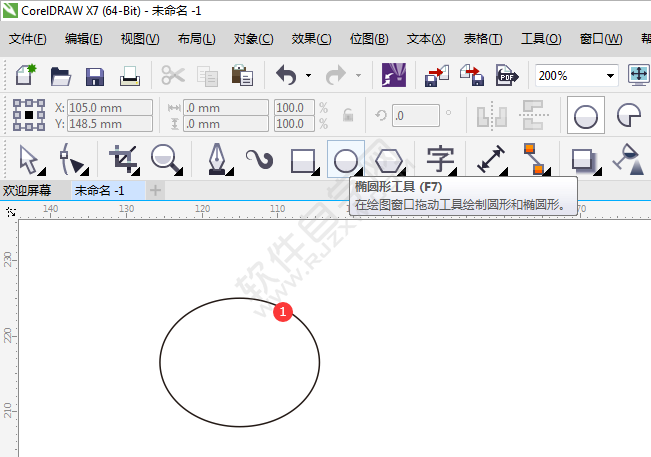Click the ruler origin crosshair corner

click(x=11, y=212)
